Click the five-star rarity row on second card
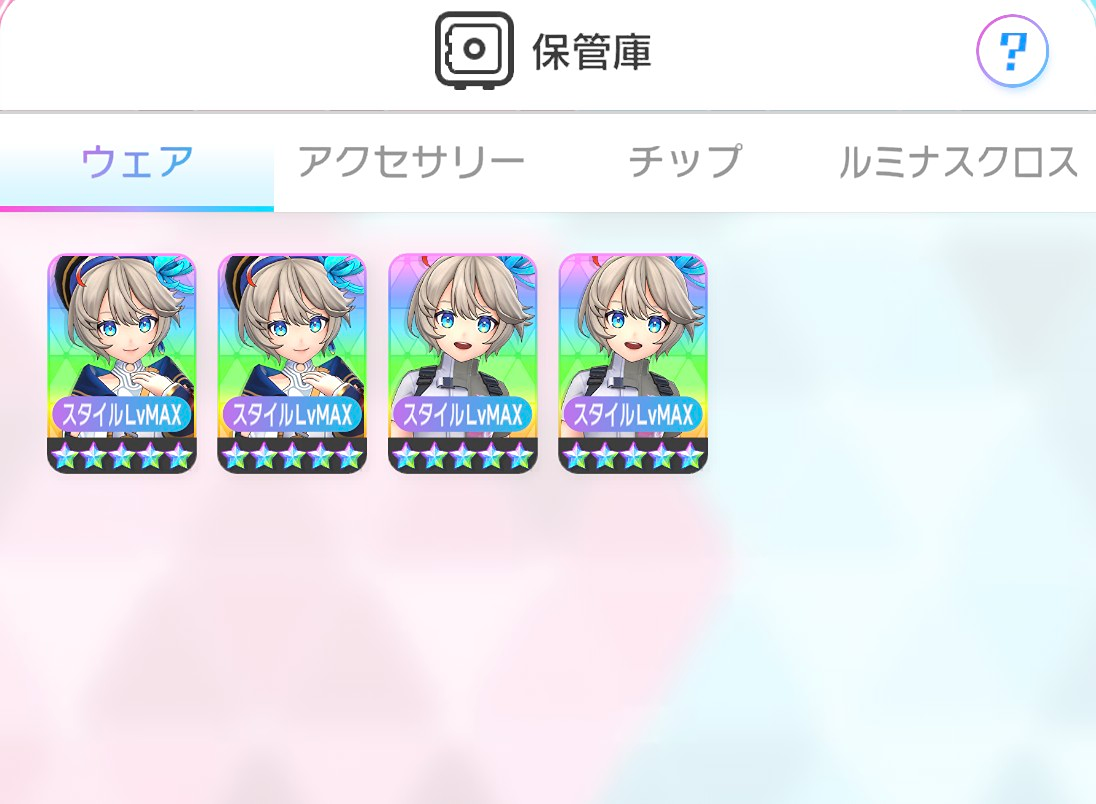1096x804 pixels. [292, 456]
